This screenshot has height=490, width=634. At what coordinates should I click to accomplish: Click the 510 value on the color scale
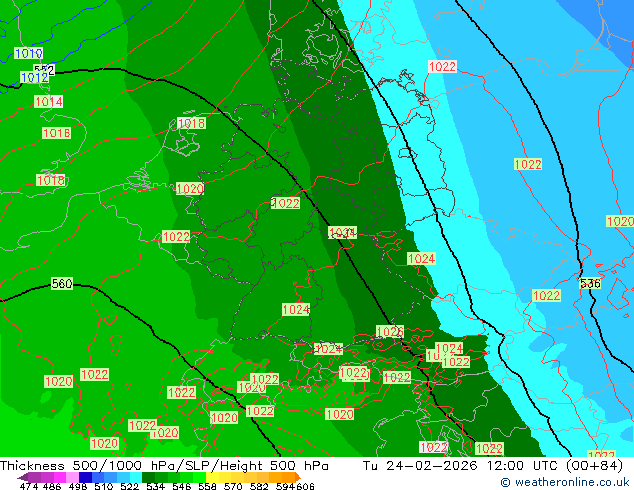pyautogui.click(x=102, y=486)
